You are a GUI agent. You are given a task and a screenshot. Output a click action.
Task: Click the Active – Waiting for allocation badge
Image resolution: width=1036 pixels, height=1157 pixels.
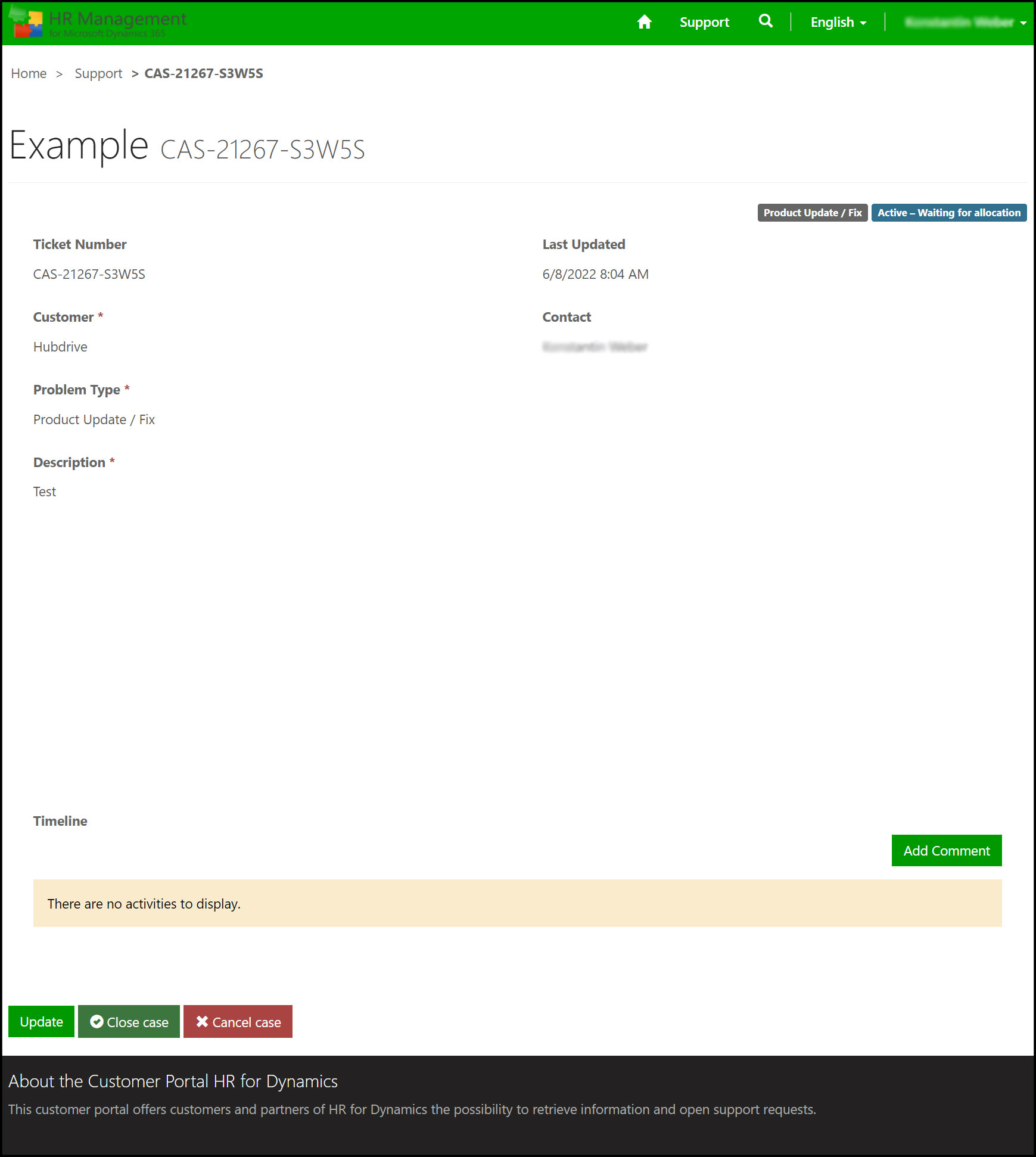[x=948, y=213]
